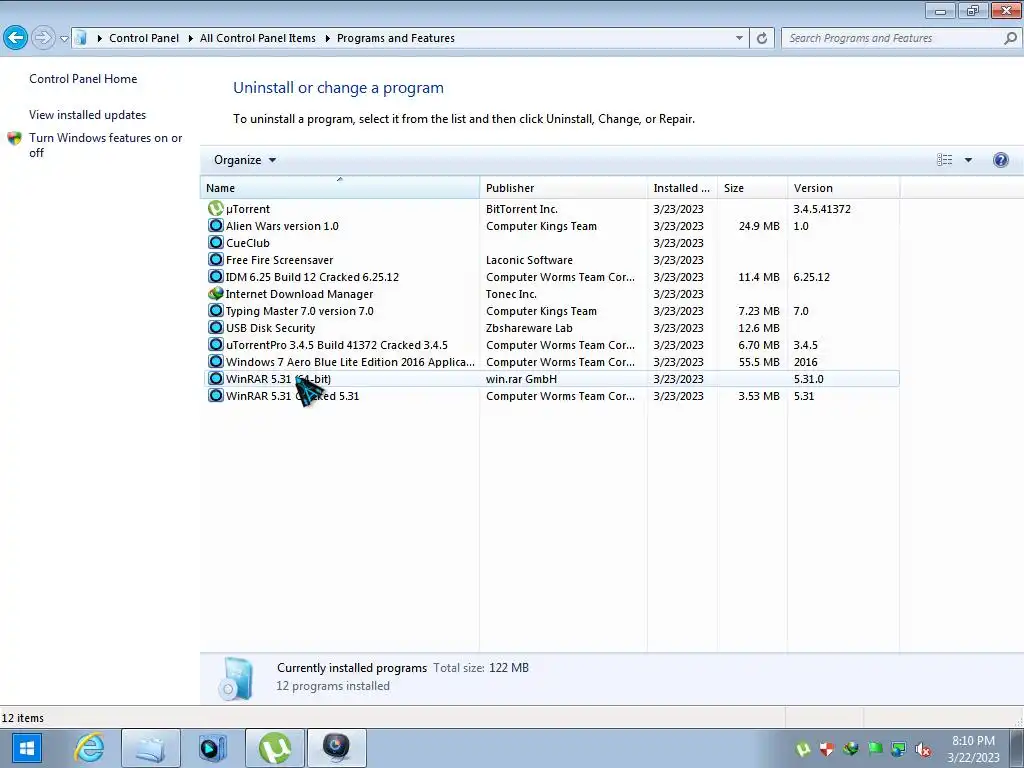The height and width of the screenshot is (768, 1024).
Task: Open Help with the question mark icon
Action: 1000,160
